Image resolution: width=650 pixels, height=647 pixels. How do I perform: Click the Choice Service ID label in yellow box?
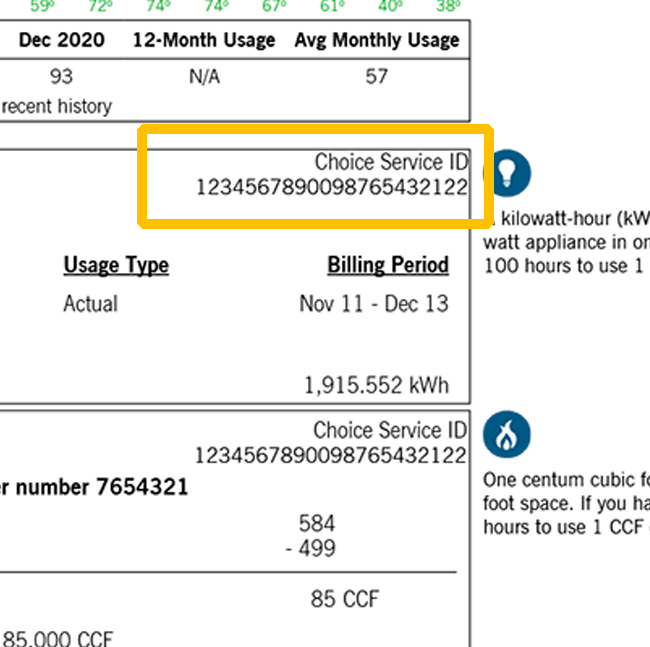391,161
